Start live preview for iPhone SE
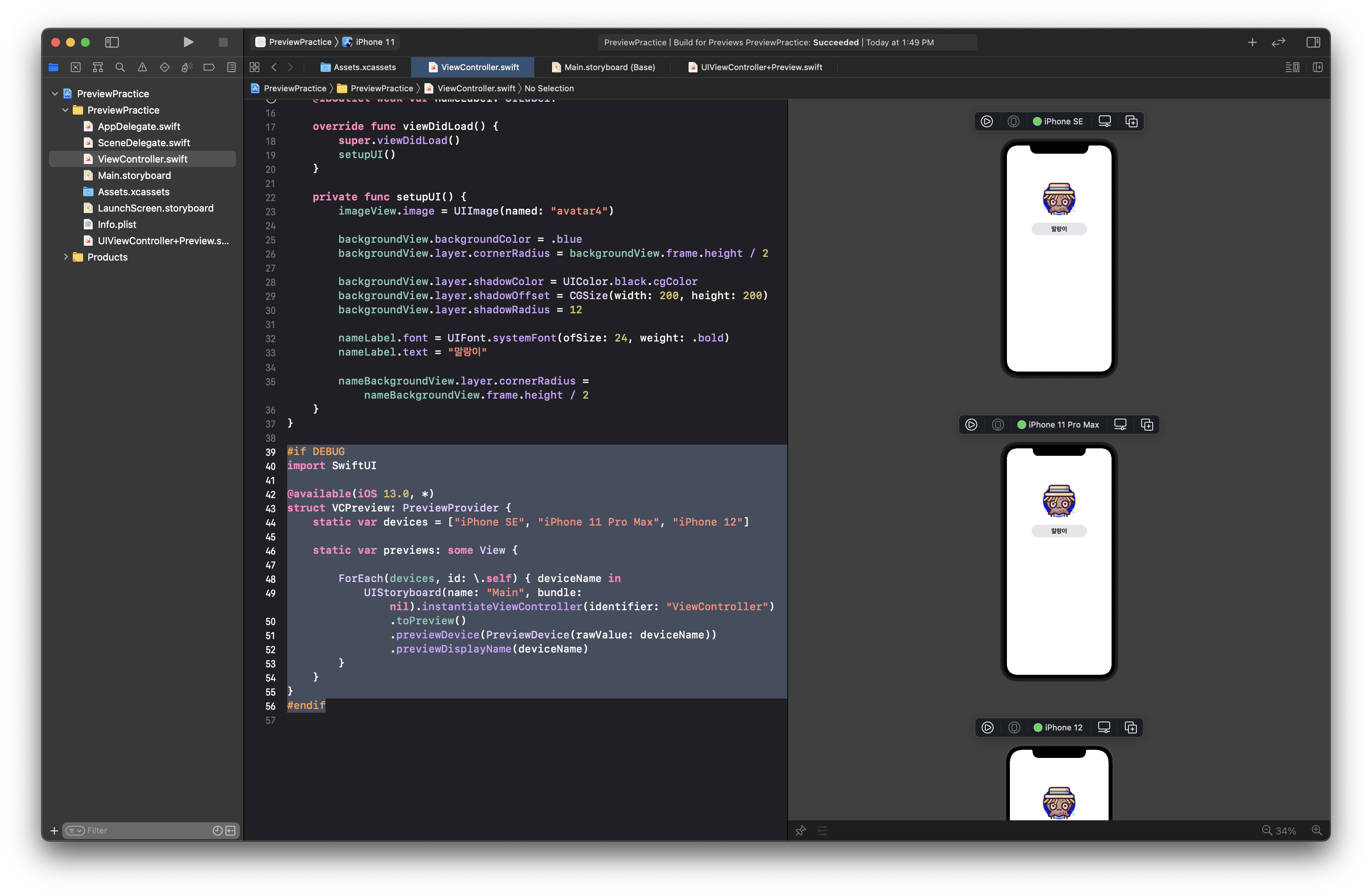Viewport: 1372px width, 896px height. (x=987, y=122)
